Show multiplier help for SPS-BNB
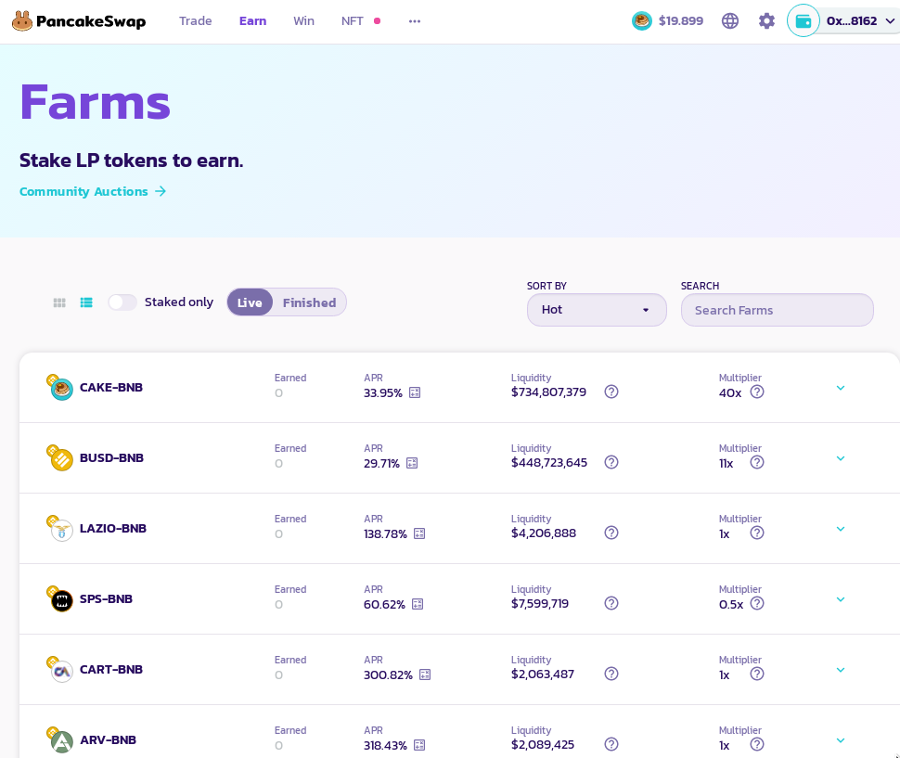This screenshot has height=758, width=900. point(757,604)
